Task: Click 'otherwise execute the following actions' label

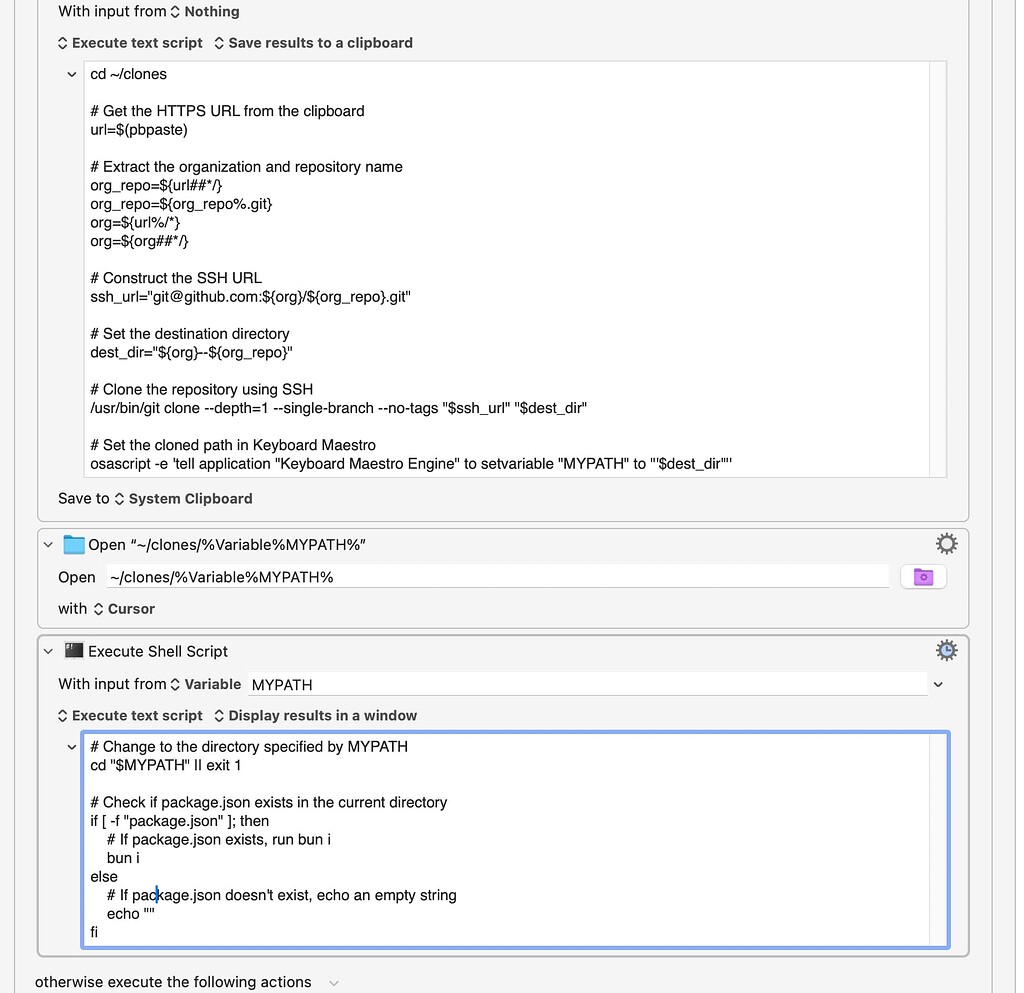Action: coord(173,982)
